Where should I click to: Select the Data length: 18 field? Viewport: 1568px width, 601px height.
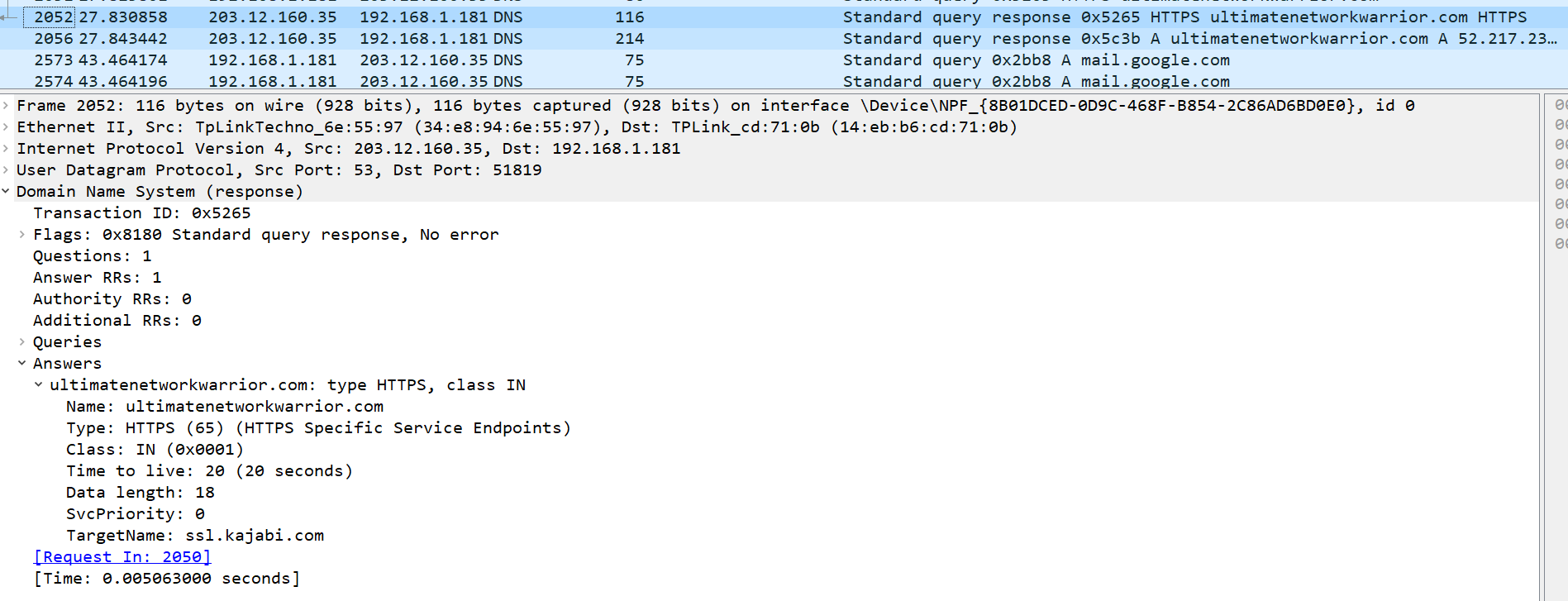[x=141, y=493]
